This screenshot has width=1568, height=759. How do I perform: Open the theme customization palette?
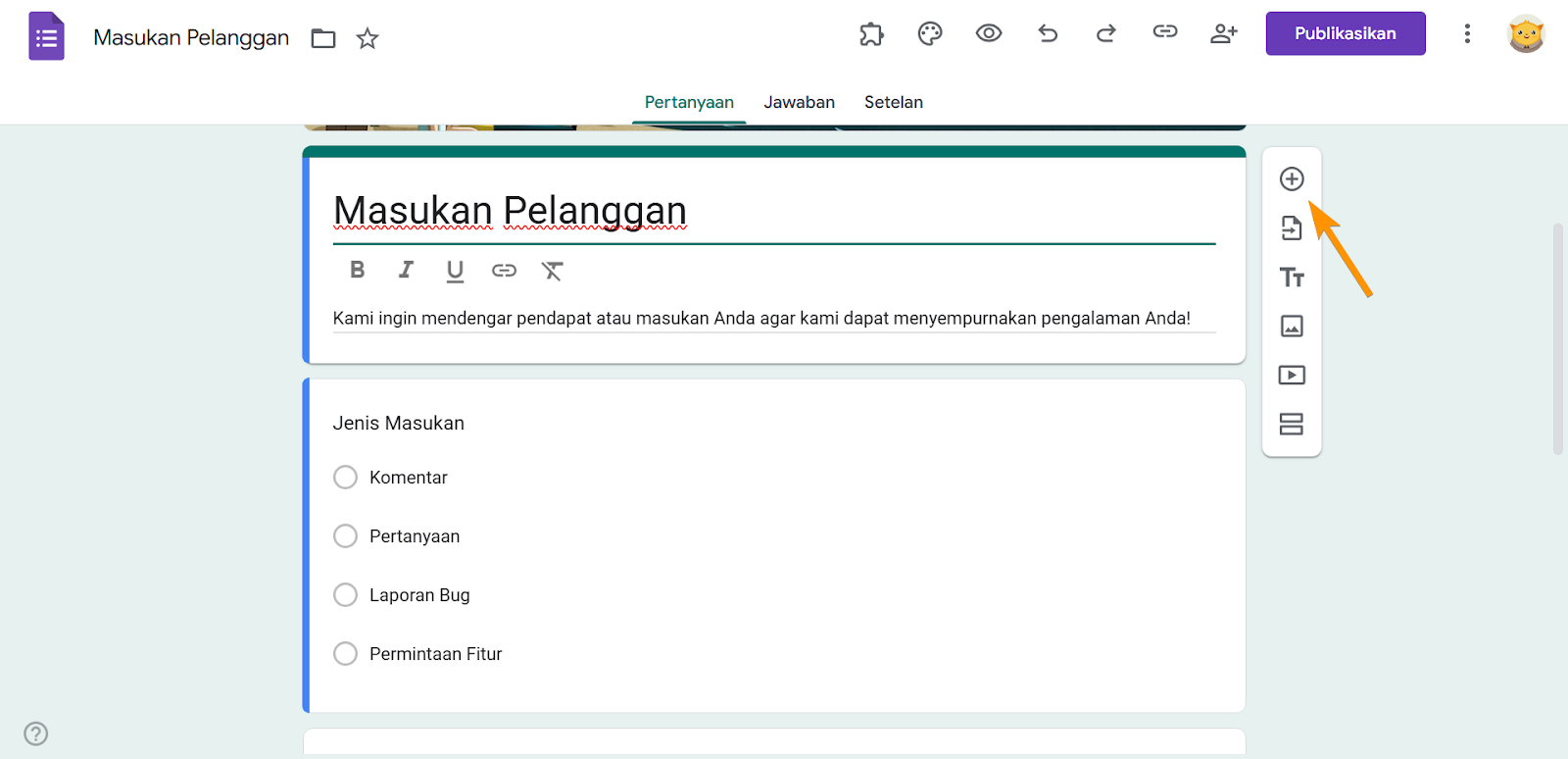pos(930,34)
